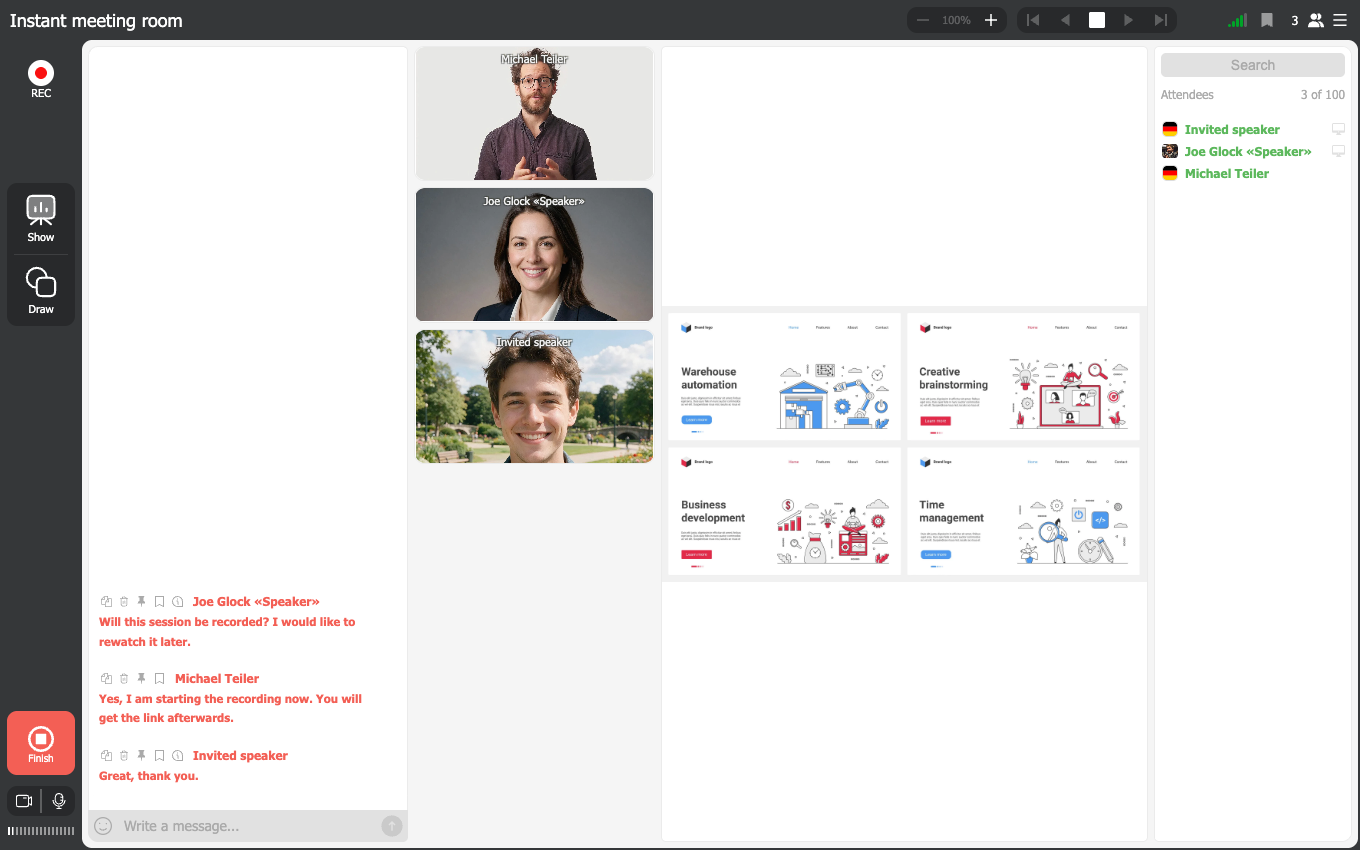Viewport: 1360px width, 850px height.
Task: Open the Time management slide
Action: [x=1023, y=511]
